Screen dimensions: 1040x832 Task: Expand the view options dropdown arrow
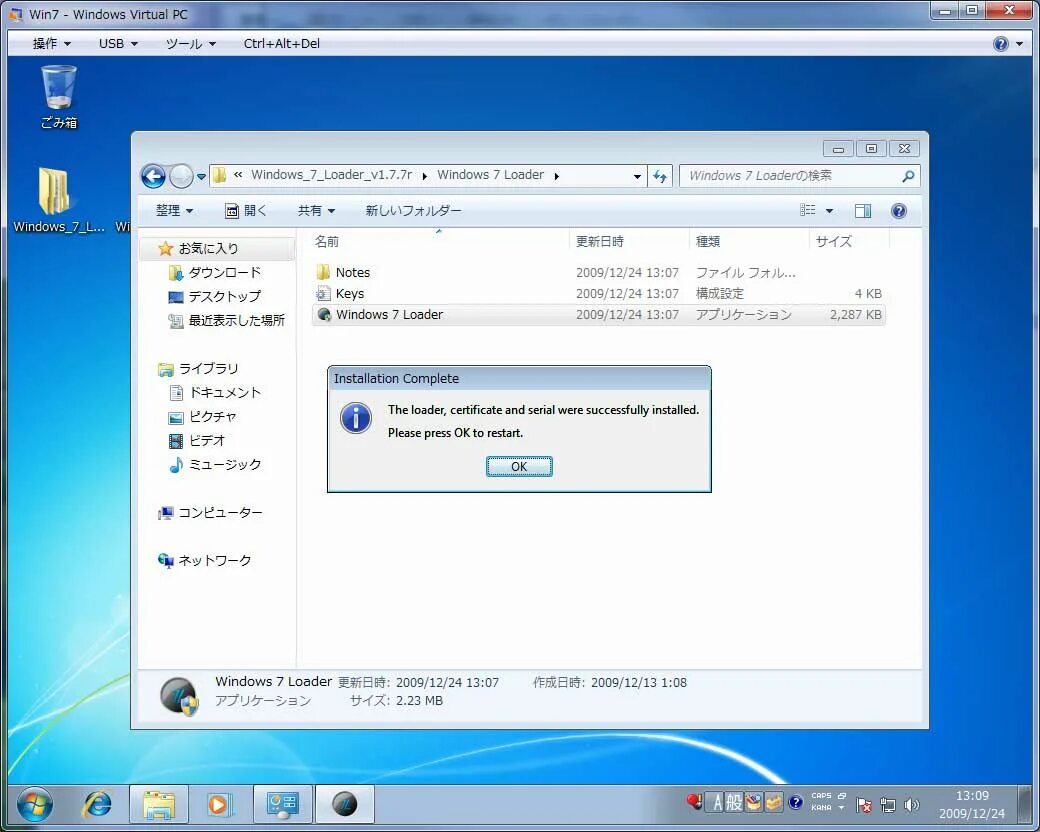click(829, 211)
